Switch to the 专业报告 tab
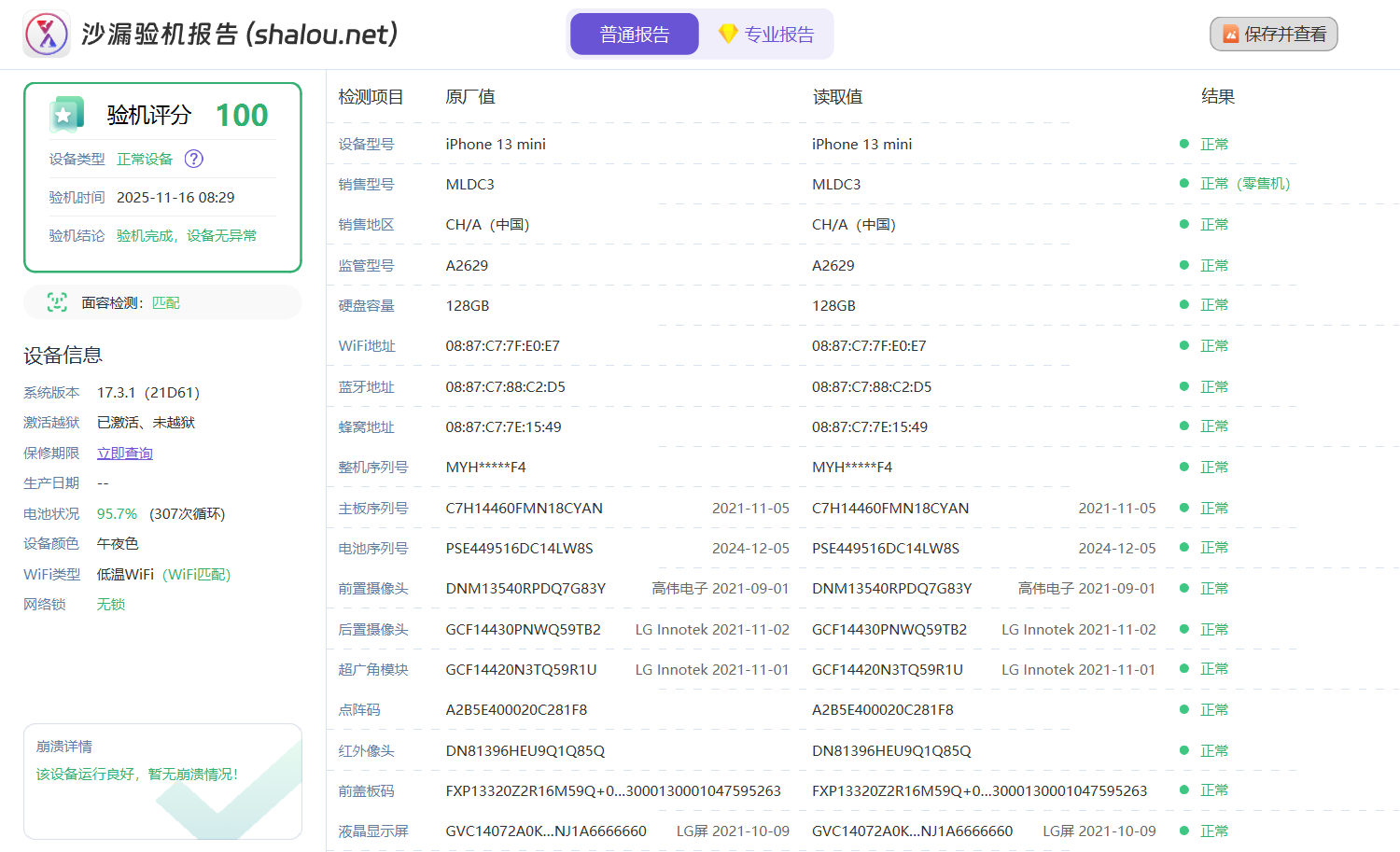 tap(766, 35)
